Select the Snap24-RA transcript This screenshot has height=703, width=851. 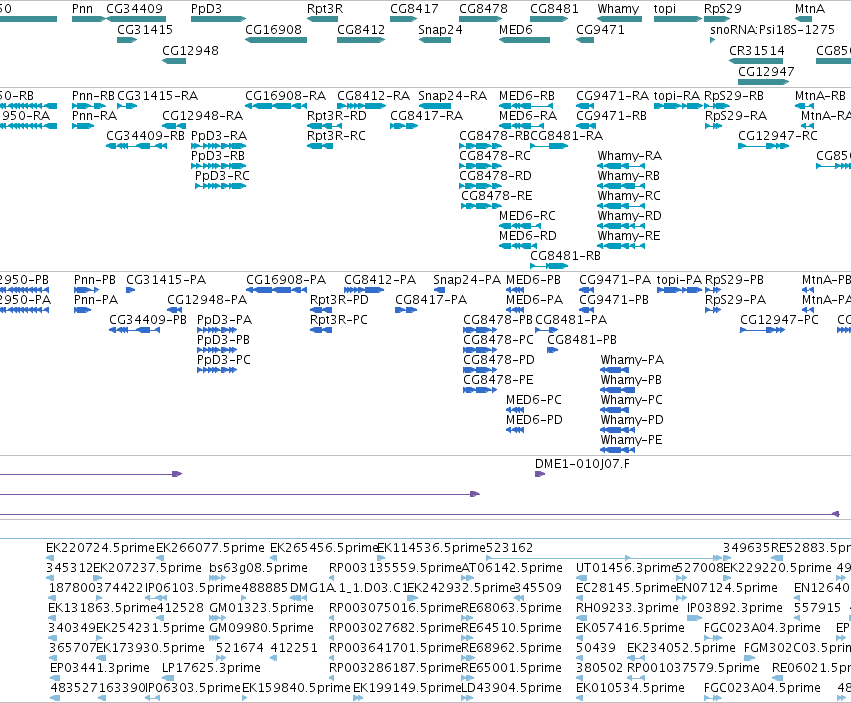pyautogui.click(x=435, y=106)
